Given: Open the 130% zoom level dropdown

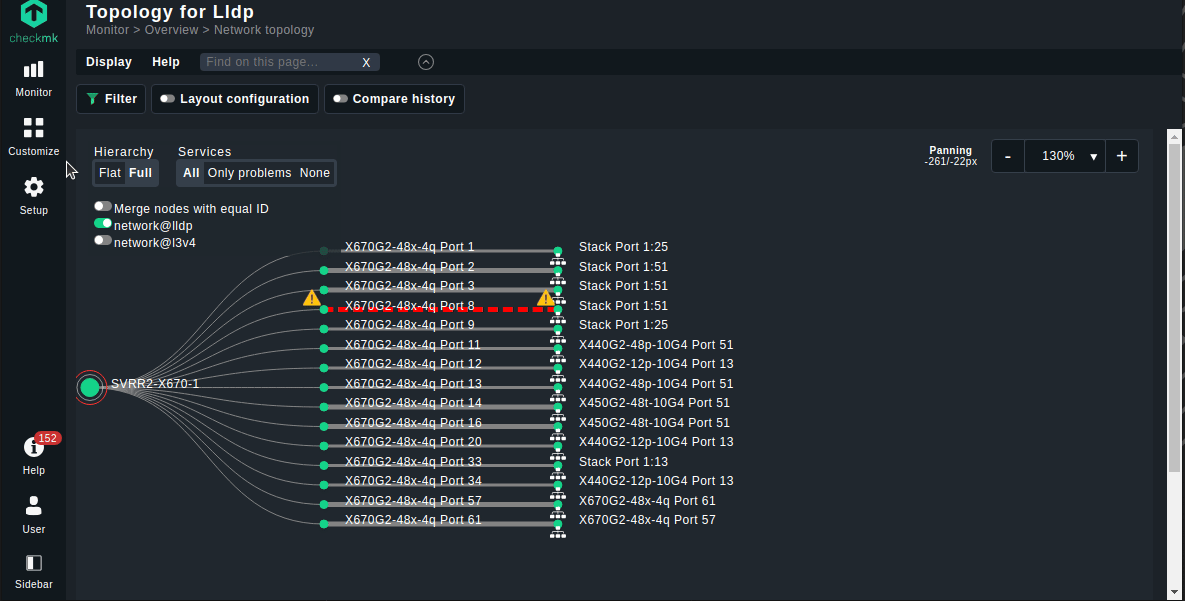Looking at the screenshot, I should (x=1065, y=156).
